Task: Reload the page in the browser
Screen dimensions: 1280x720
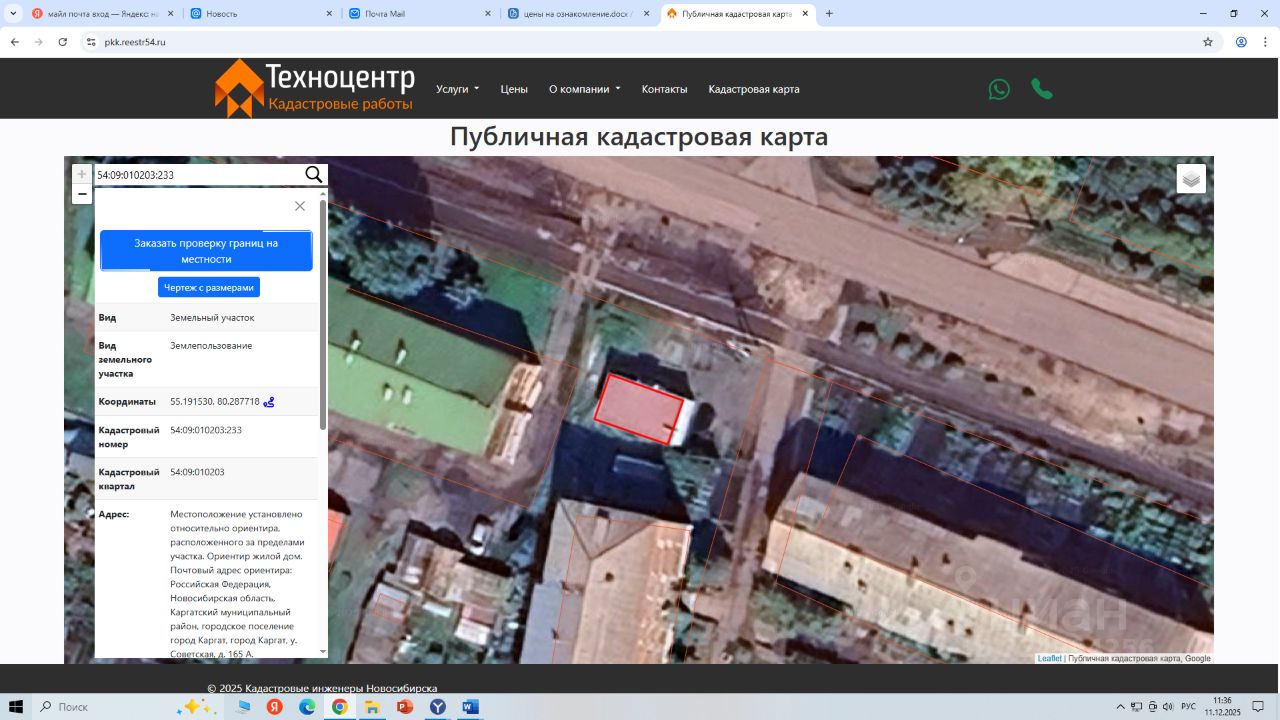Action: (63, 42)
